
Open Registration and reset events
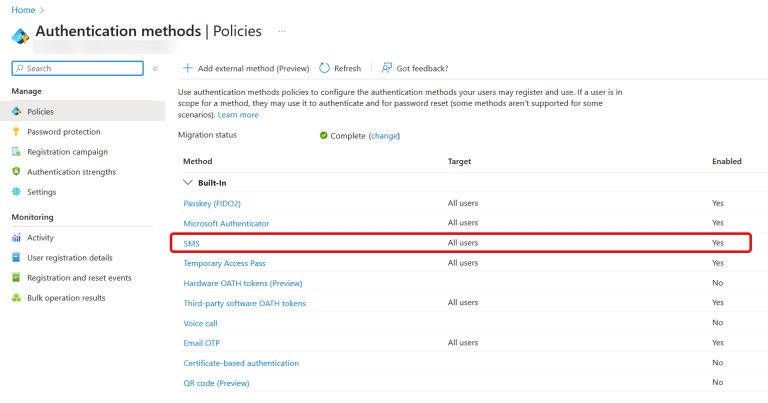79,278
